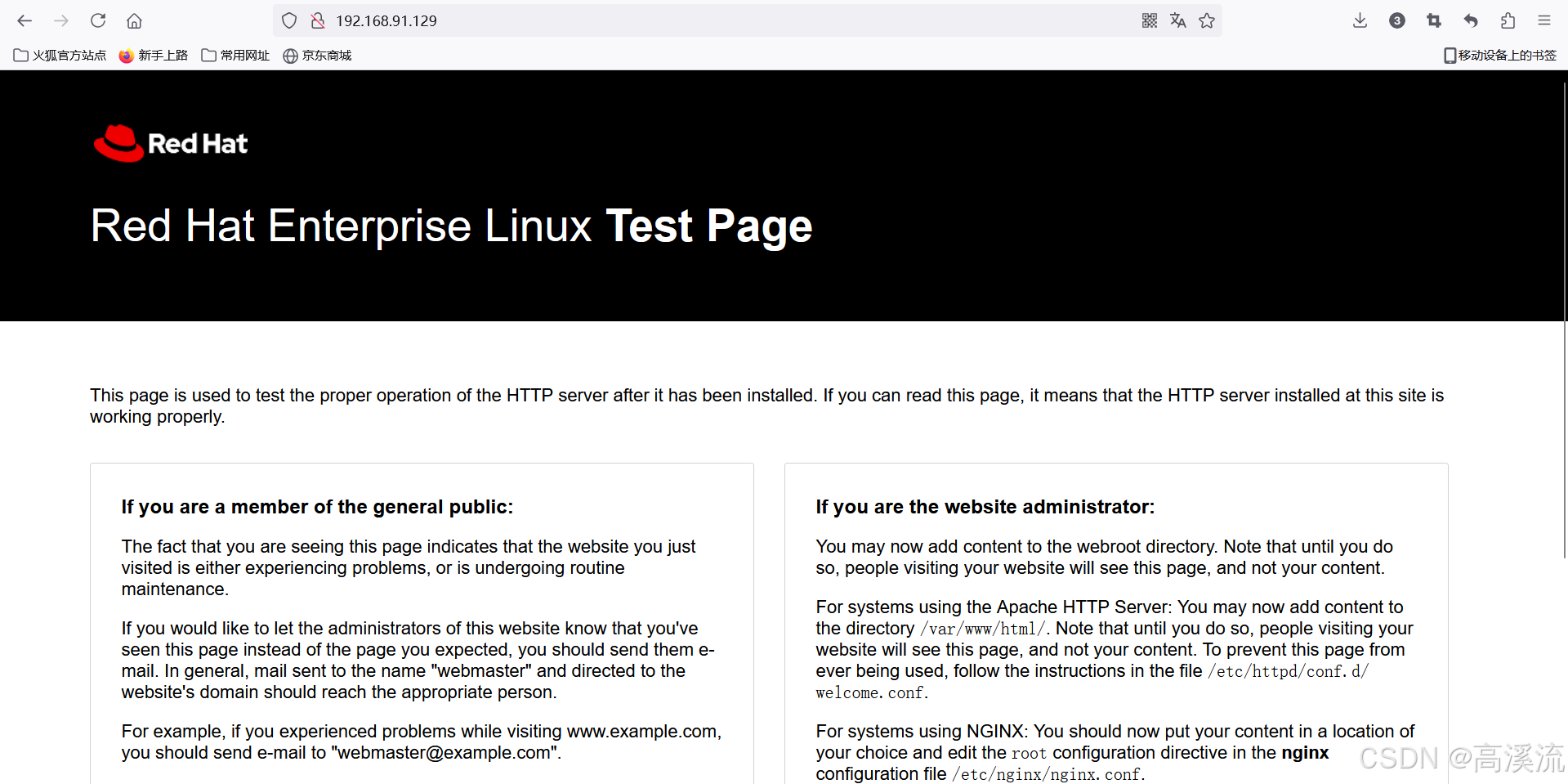Click the /etc/nginx/nginx.conf path text
1568x784 pixels.
click(1047, 774)
